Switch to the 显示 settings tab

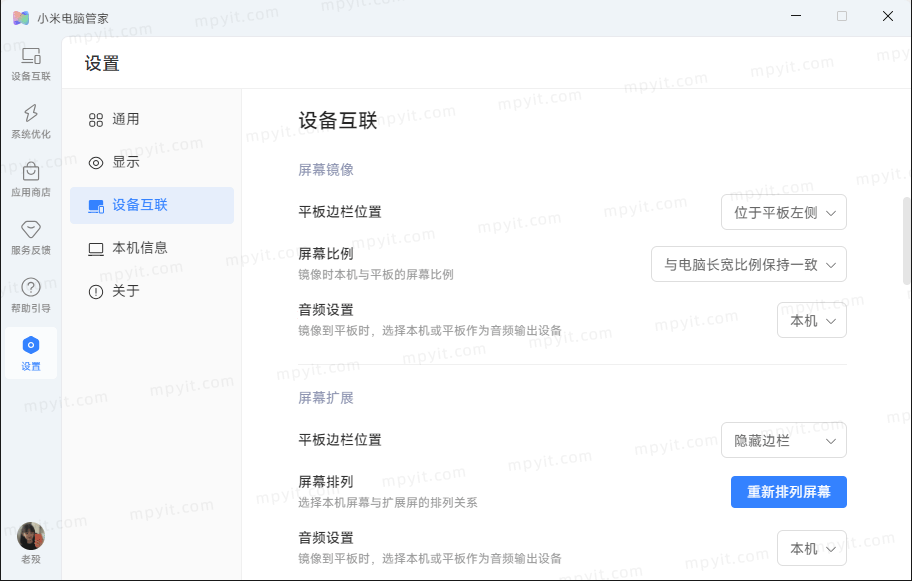(x=152, y=162)
